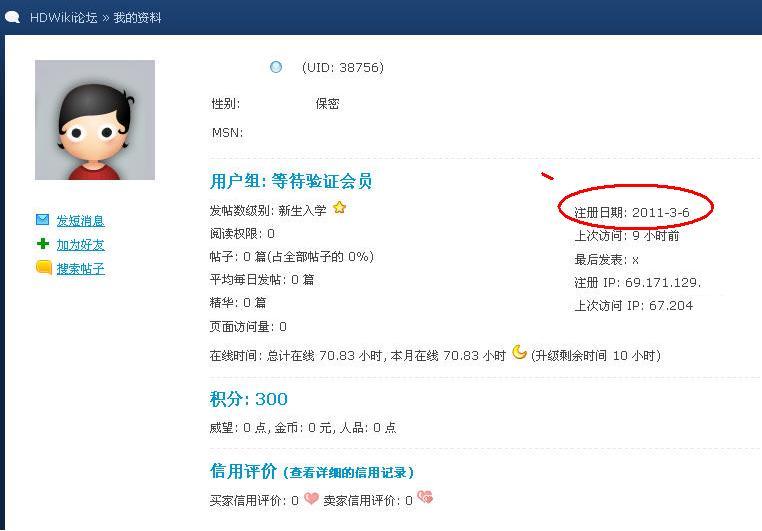Click the envelope icon beside 发短消息
The height and width of the screenshot is (531, 762).
[42, 220]
